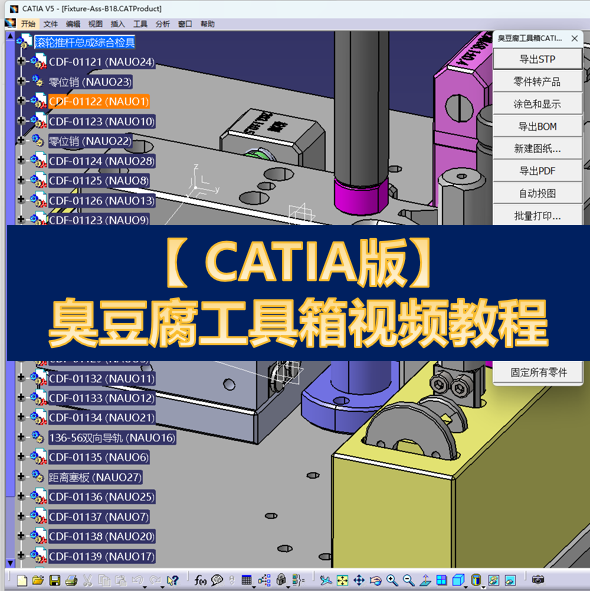
Task: Click the Print icon
Action: [x=71, y=580]
